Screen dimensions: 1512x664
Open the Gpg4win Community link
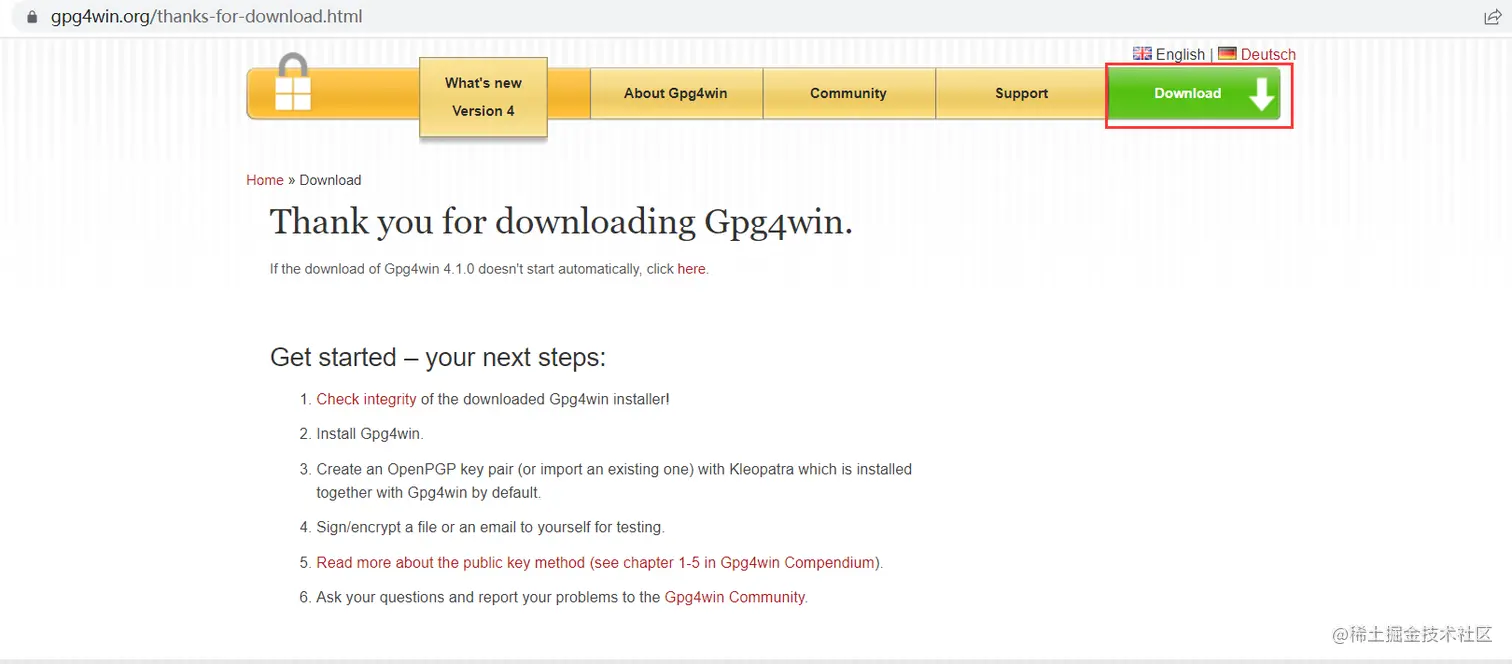click(x=735, y=597)
